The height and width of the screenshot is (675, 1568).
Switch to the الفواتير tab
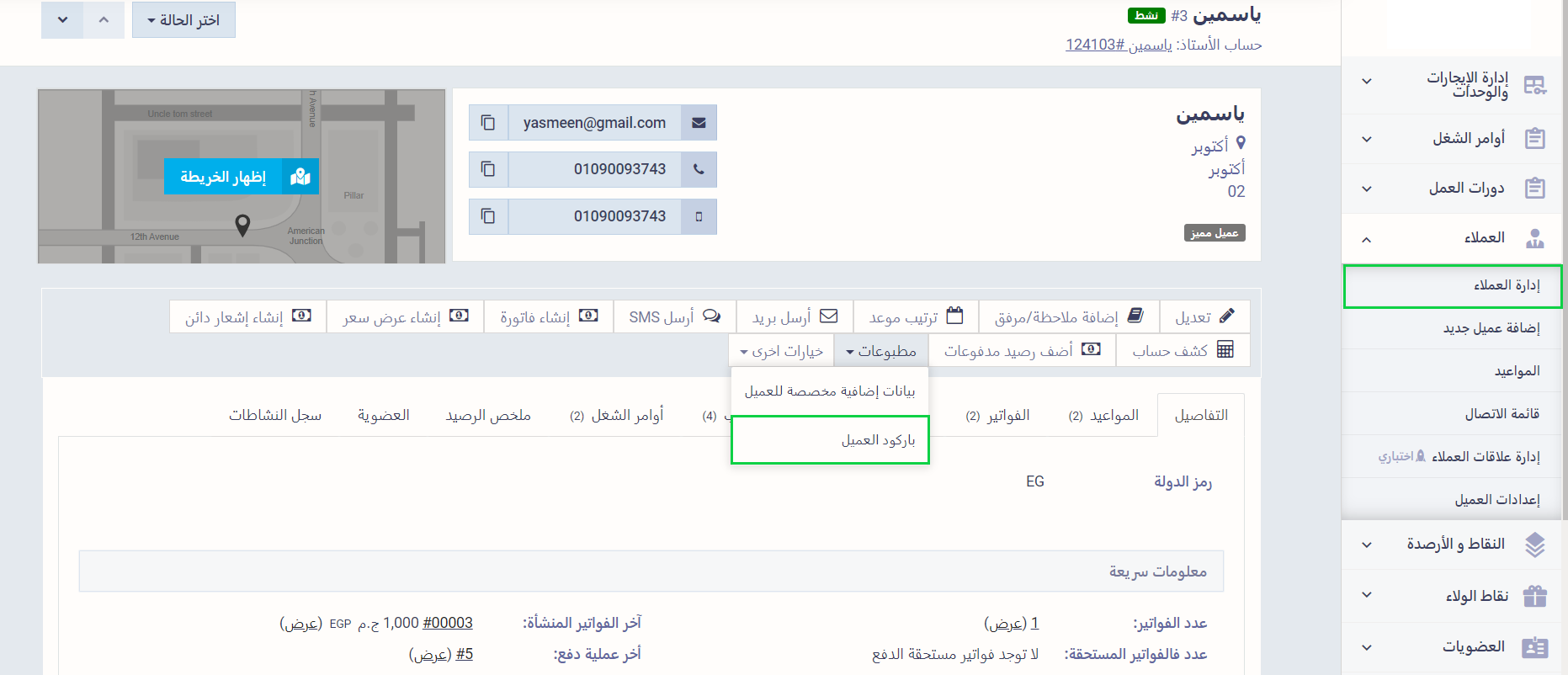(998, 415)
